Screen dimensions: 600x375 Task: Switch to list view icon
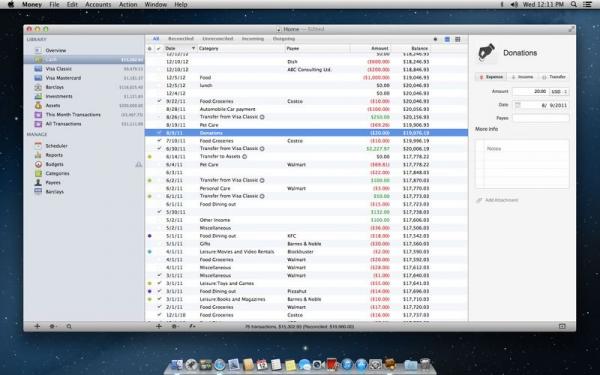(x=447, y=39)
